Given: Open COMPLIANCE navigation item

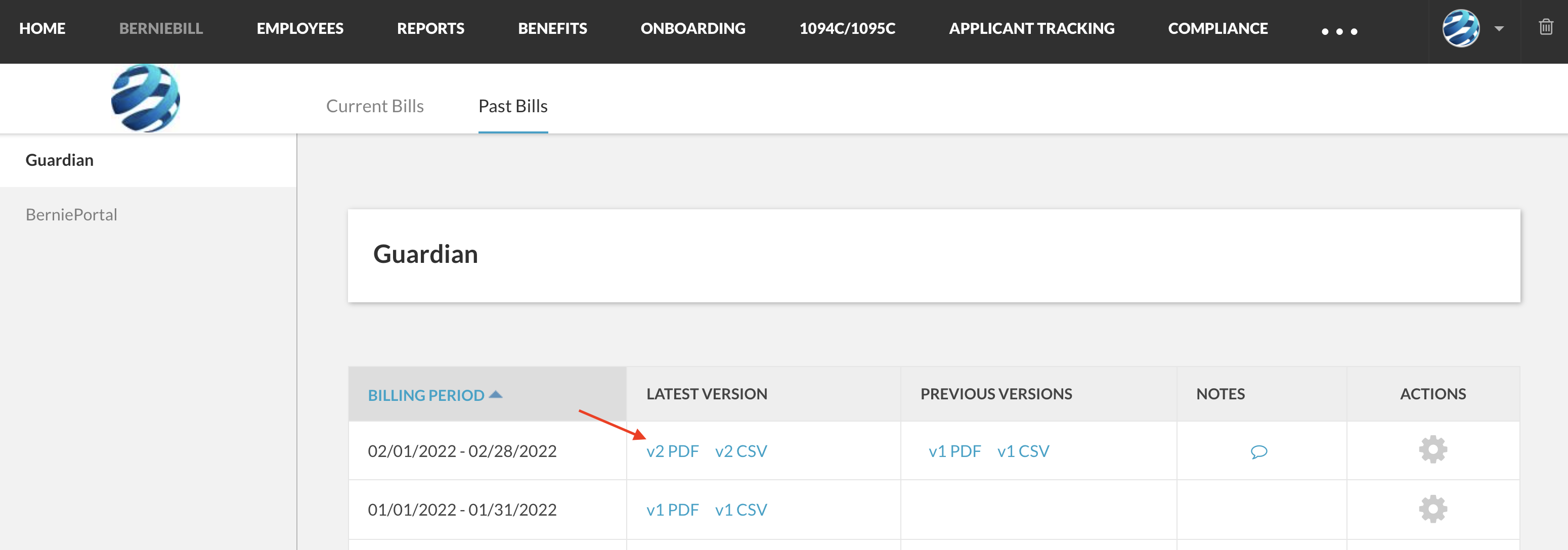Looking at the screenshot, I should (x=1217, y=29).
